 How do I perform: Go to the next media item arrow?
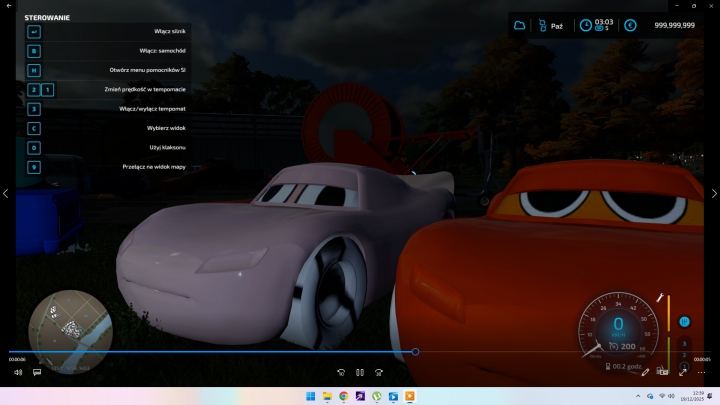[x=713, y=193]
